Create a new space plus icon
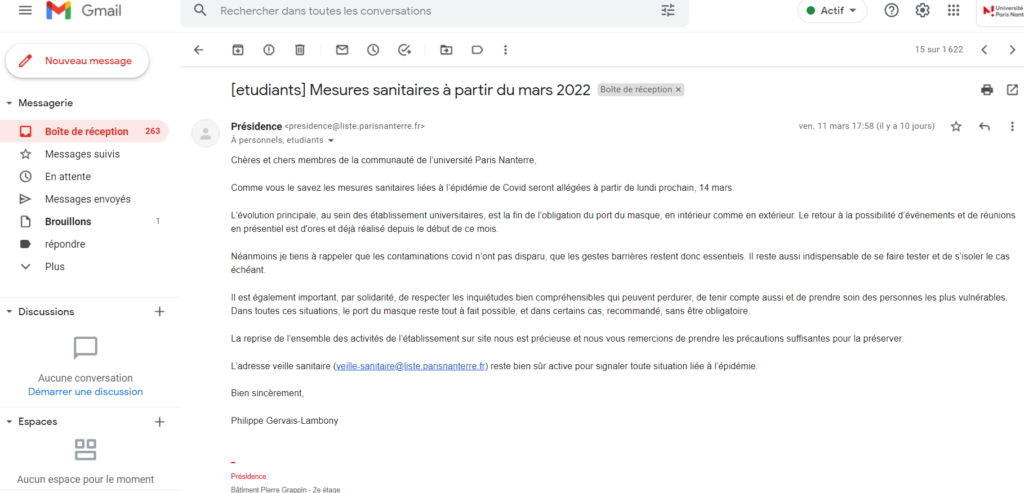The image size is (1024, 493). coord(159,422)
